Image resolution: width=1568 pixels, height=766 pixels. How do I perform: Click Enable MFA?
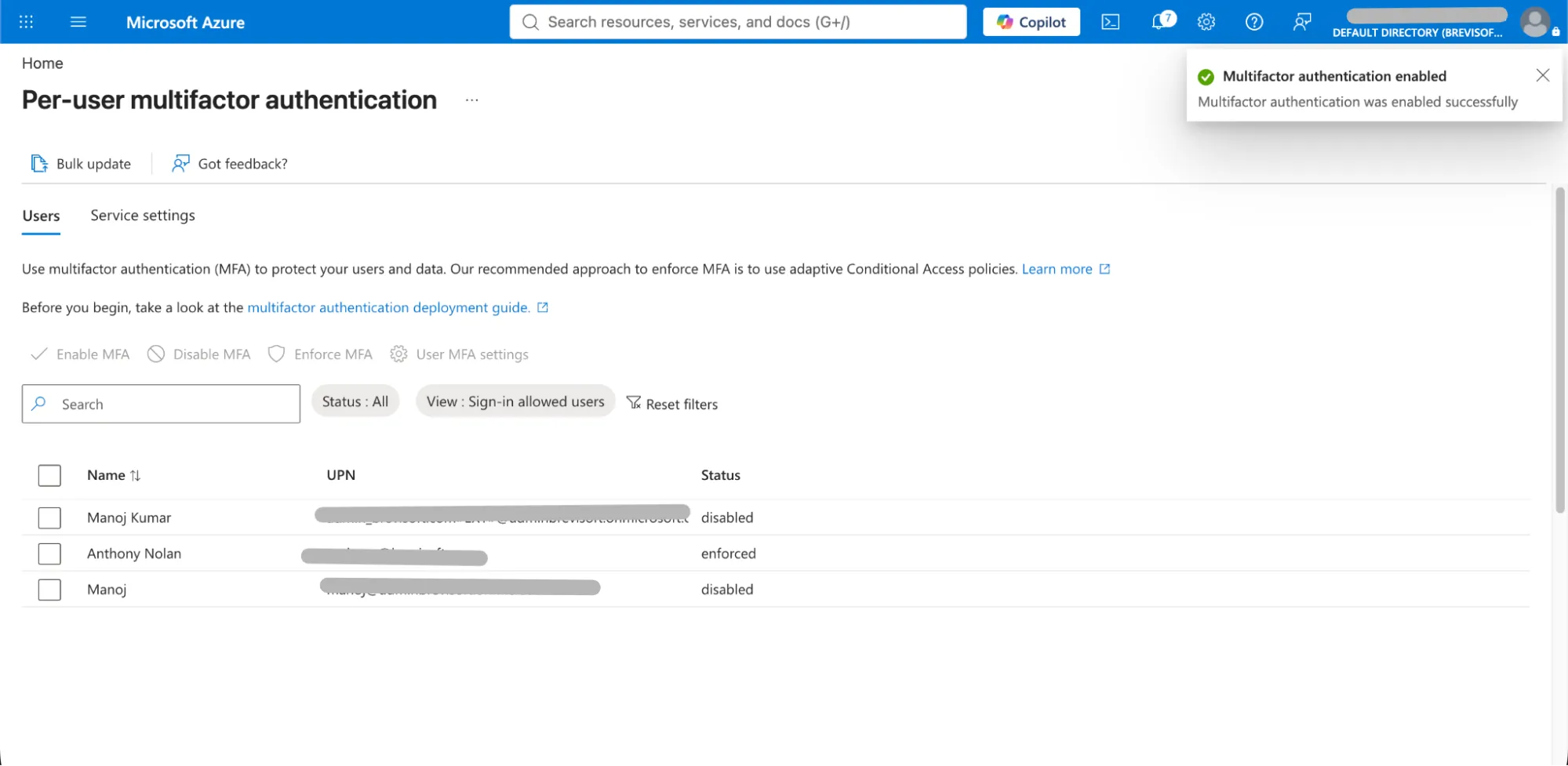pos(80,354)
